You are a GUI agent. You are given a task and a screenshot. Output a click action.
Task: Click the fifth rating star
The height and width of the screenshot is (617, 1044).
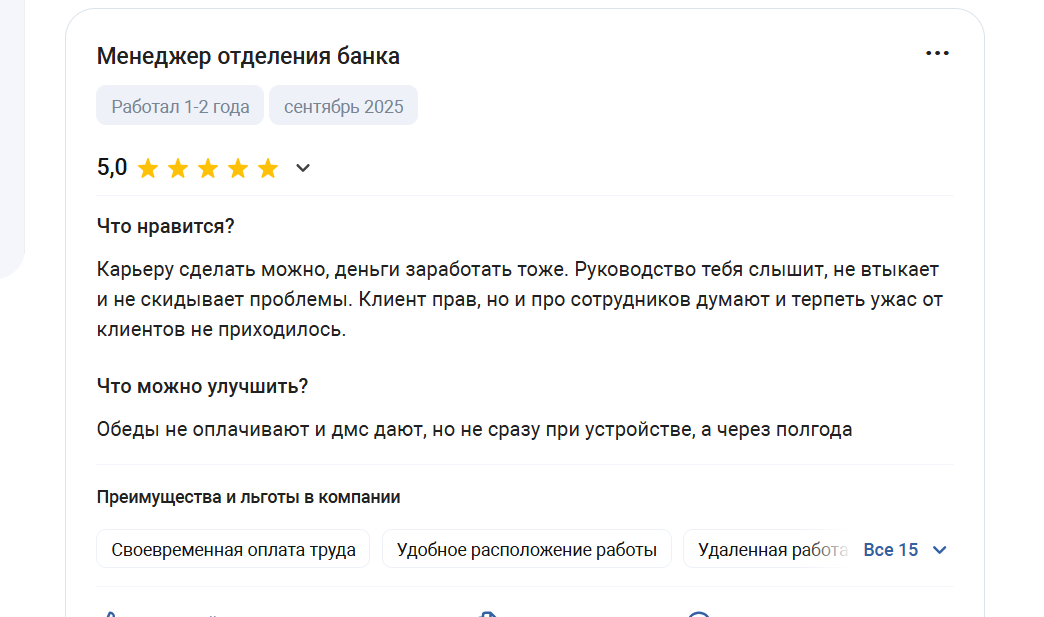click(x=268, y=168)
